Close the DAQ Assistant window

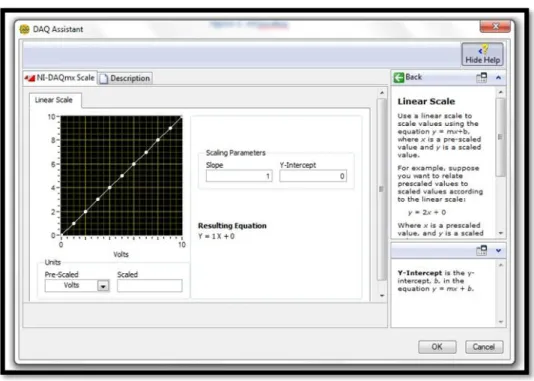tap(495, 26)
